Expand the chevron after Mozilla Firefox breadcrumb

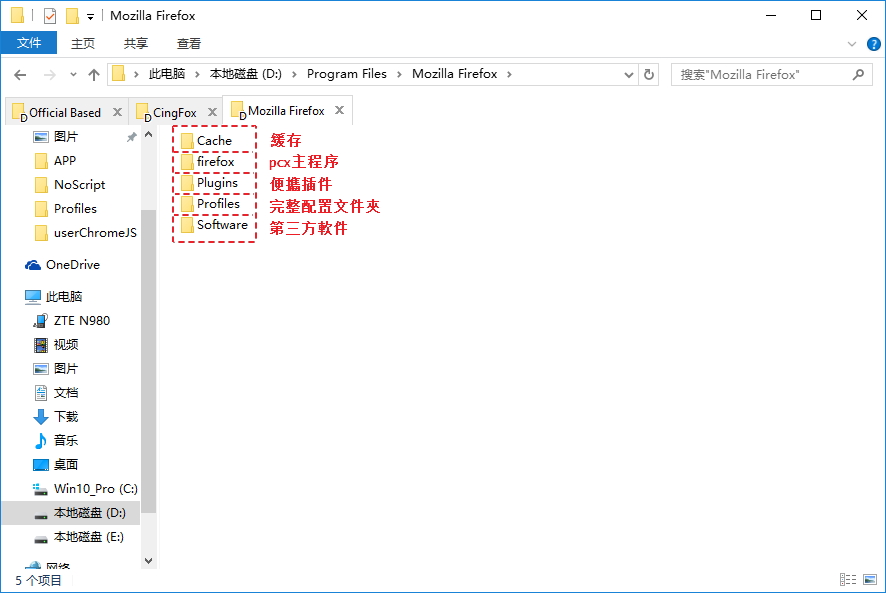pos(509,74)
